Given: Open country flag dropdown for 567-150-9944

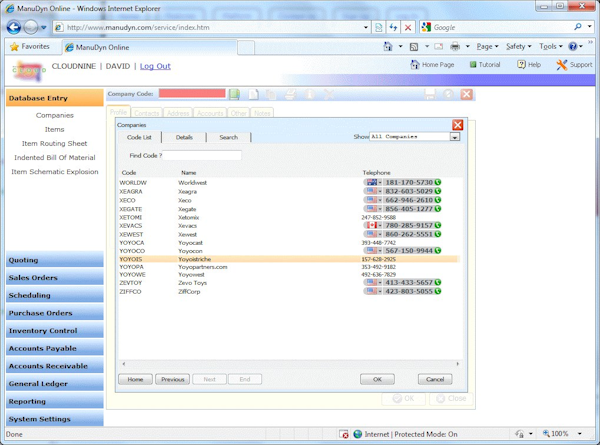Looking at the screenshot, I should coord(374,251).
